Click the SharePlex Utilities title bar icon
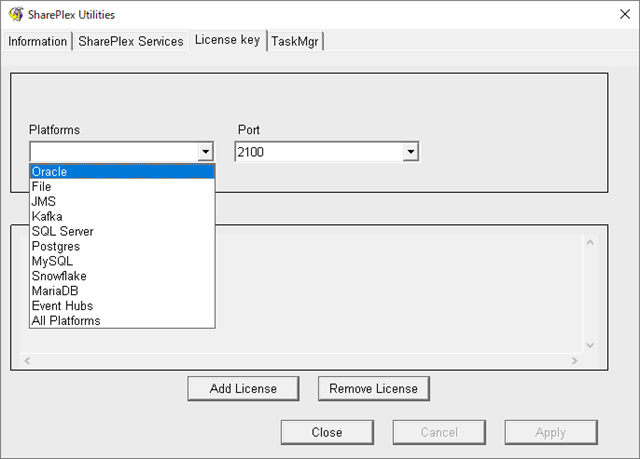The height and width of the screenshot is (459, 640). (15, 15)
